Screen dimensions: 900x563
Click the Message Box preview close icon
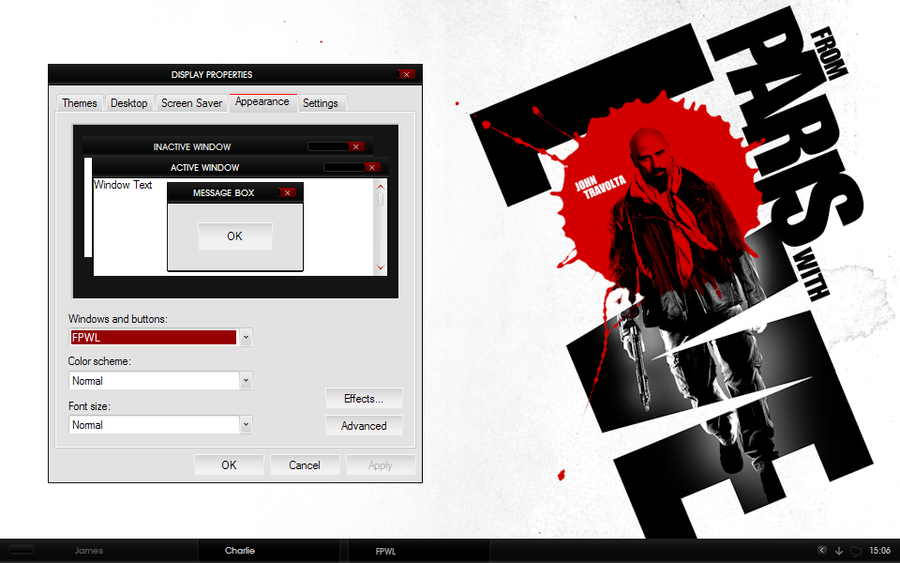pos(287,193)
